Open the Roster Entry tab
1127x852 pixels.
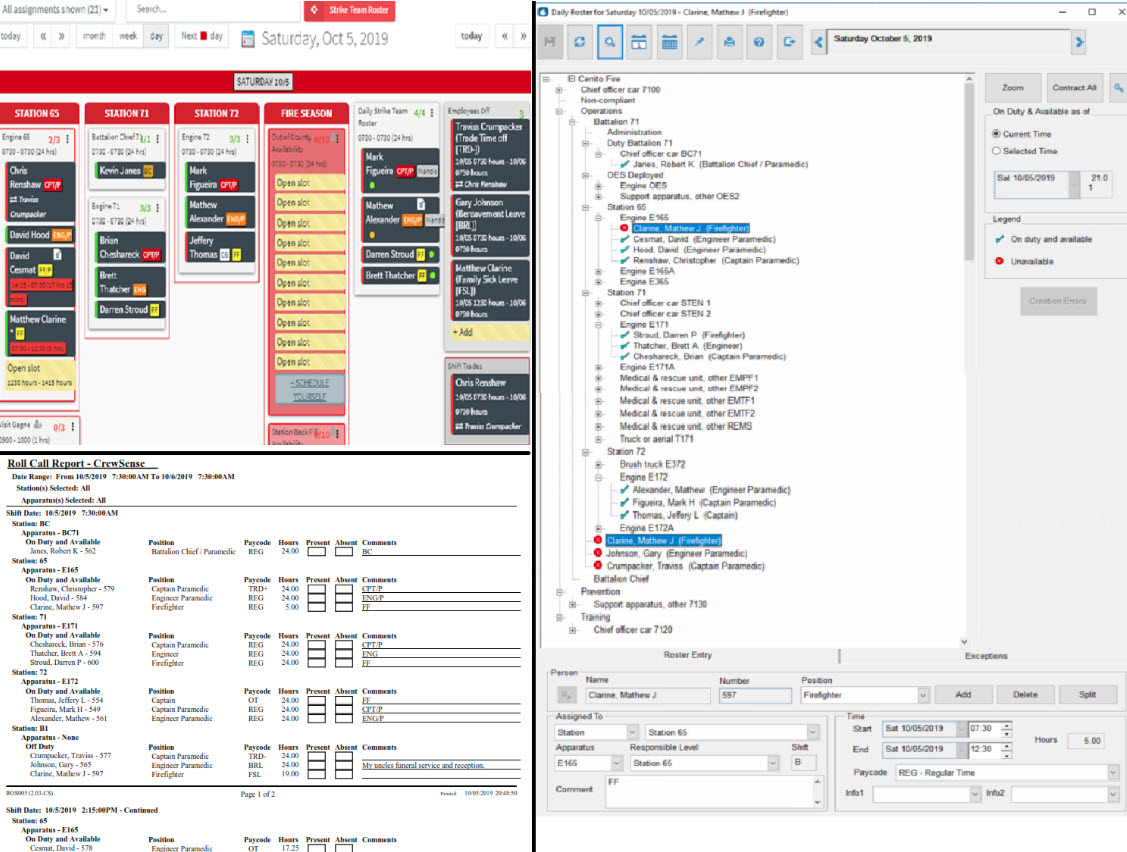(688, 655)
